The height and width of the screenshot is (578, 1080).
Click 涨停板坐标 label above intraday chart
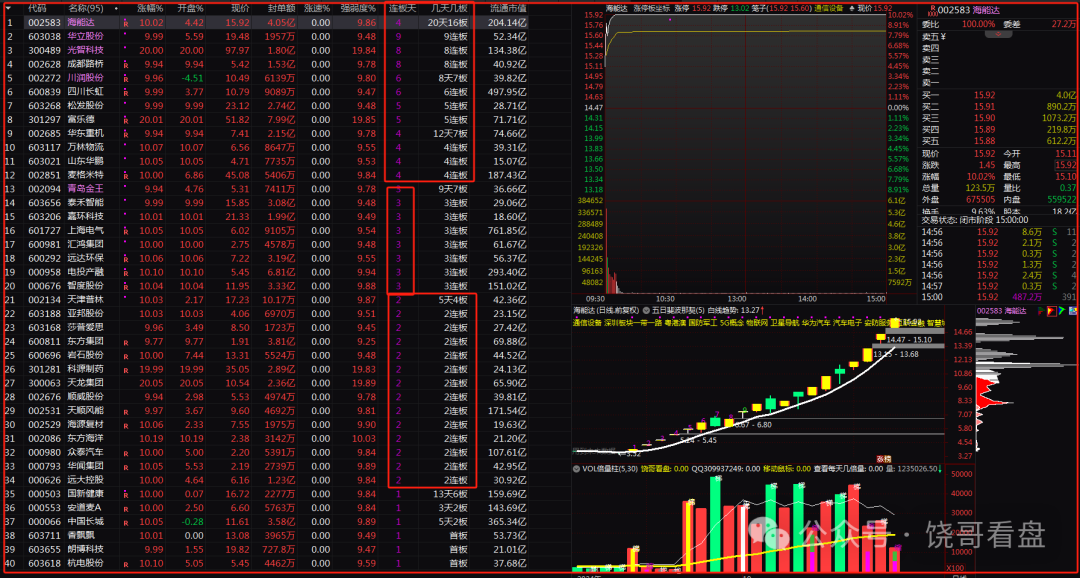click(x=651, y=8)
